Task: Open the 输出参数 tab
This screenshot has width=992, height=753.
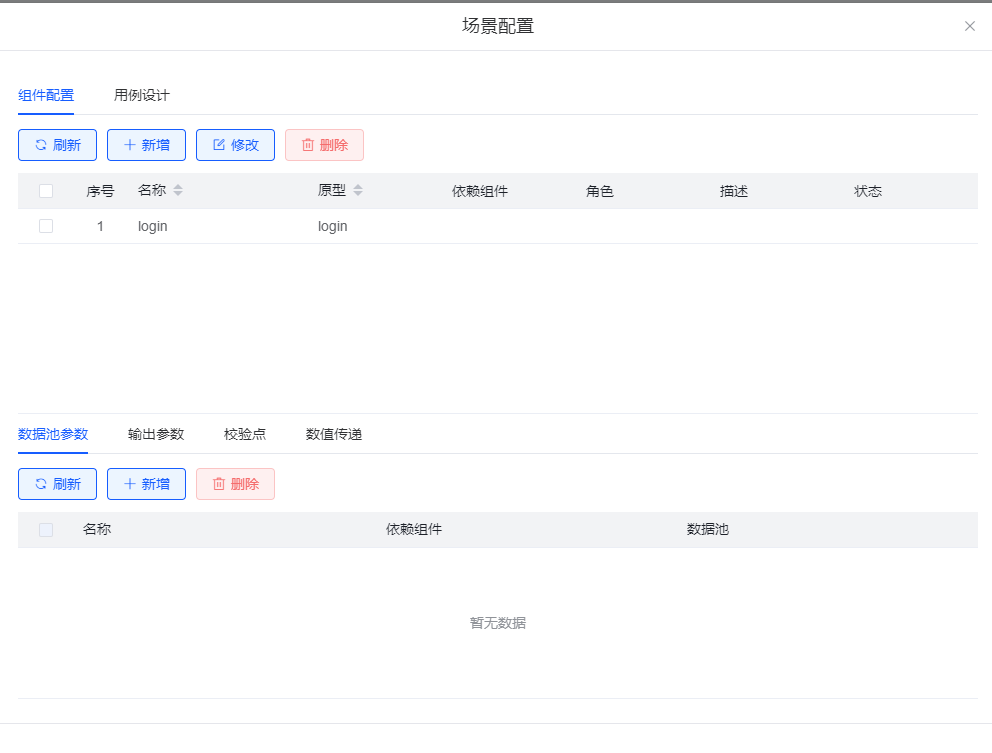Action: coord(156,434)
